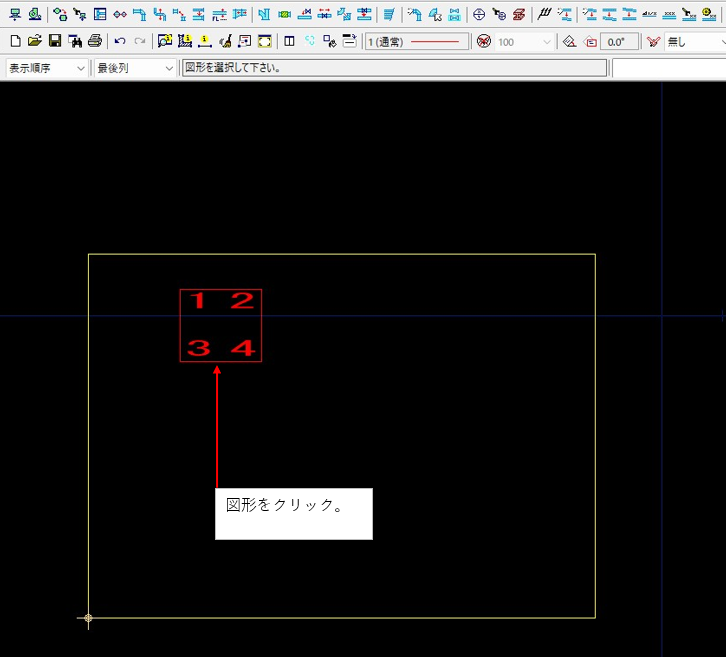Click the pipe elbow tool icon

pyautogui.click(x=139, y=15)
